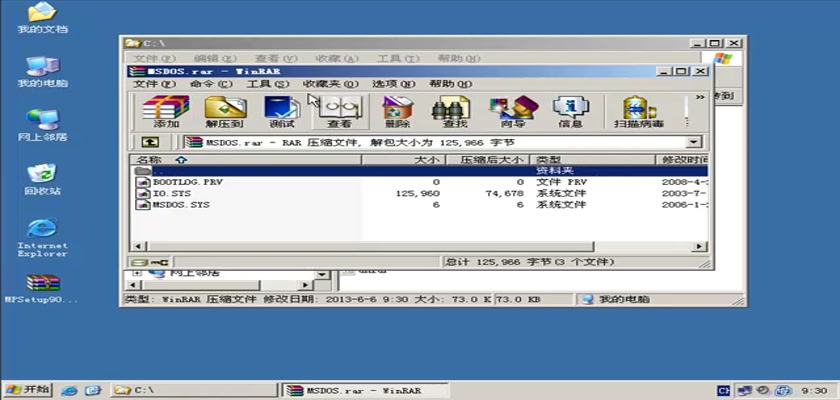Open the 查看 (View) toolbar tool
The height and width of the screenshot is (400, 840).
(340, 112)
